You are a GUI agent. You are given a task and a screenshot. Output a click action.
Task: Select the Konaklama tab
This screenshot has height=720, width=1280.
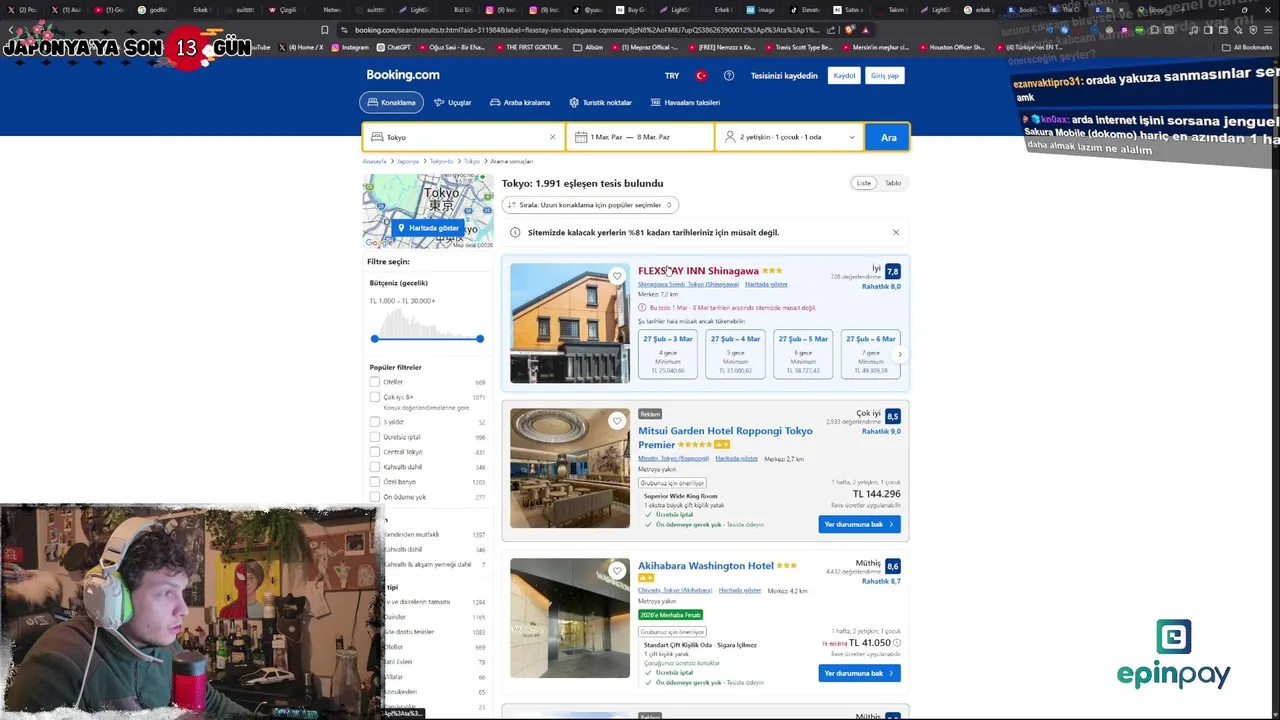391,102
